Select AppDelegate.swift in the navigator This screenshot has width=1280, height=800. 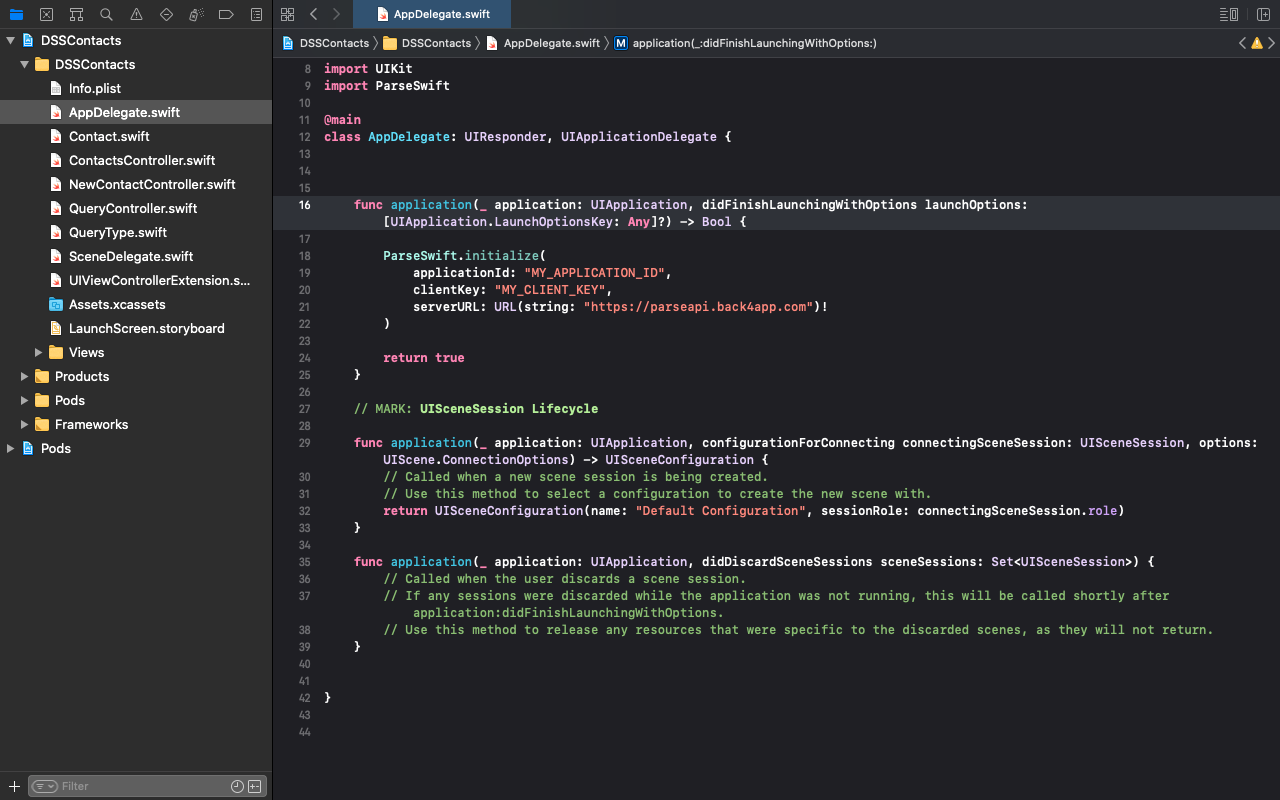(136, 112)
